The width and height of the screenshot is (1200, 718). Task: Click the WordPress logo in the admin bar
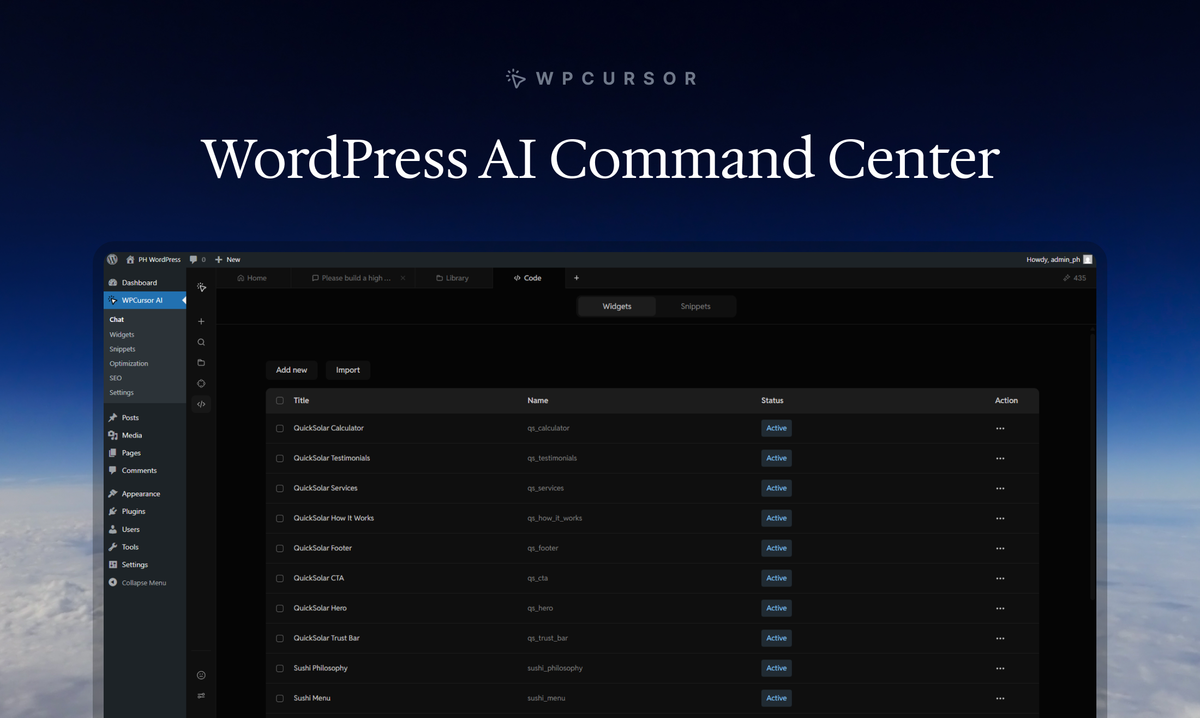pos(112,259)
